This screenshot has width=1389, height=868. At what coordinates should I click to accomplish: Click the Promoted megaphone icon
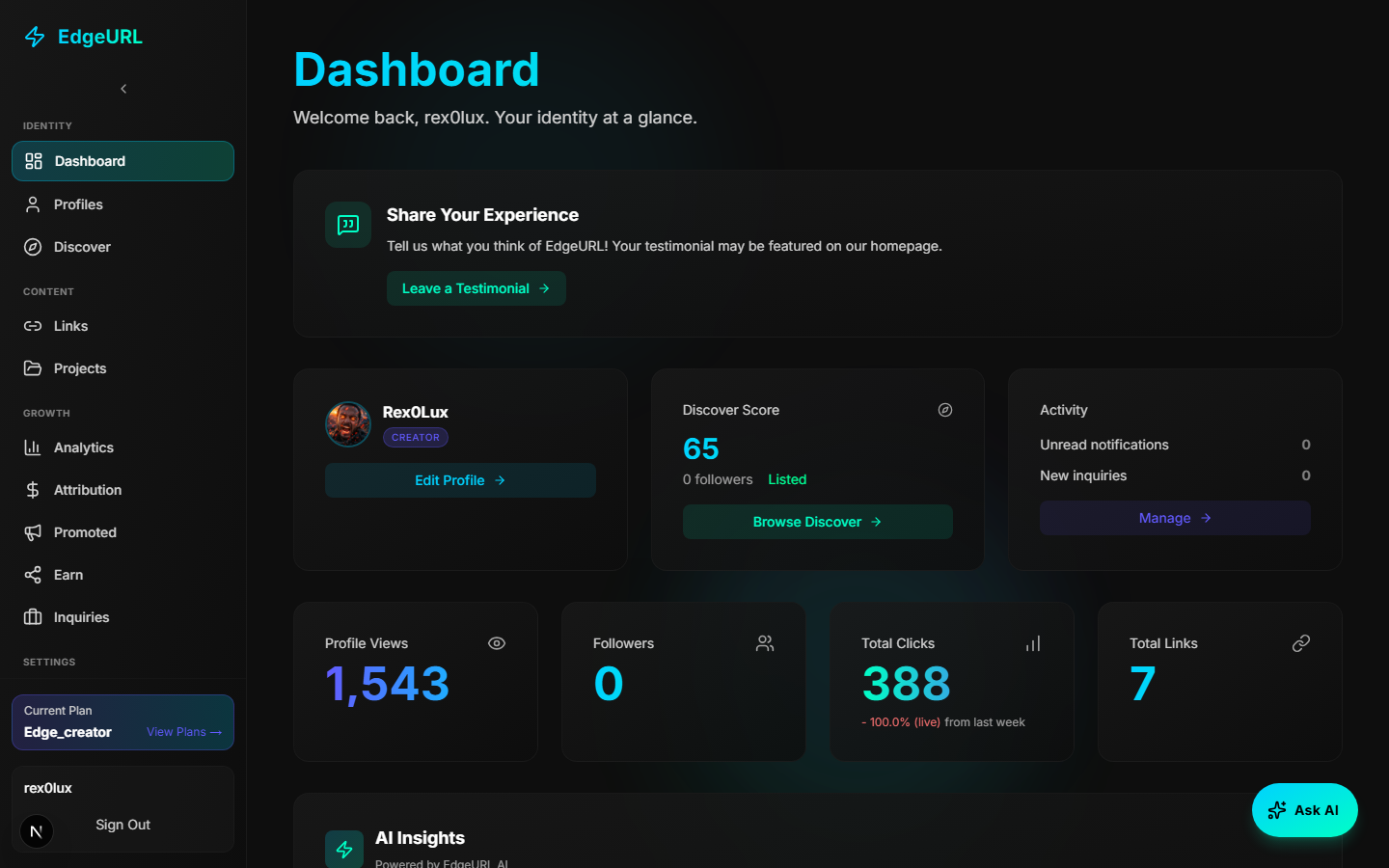33,532
